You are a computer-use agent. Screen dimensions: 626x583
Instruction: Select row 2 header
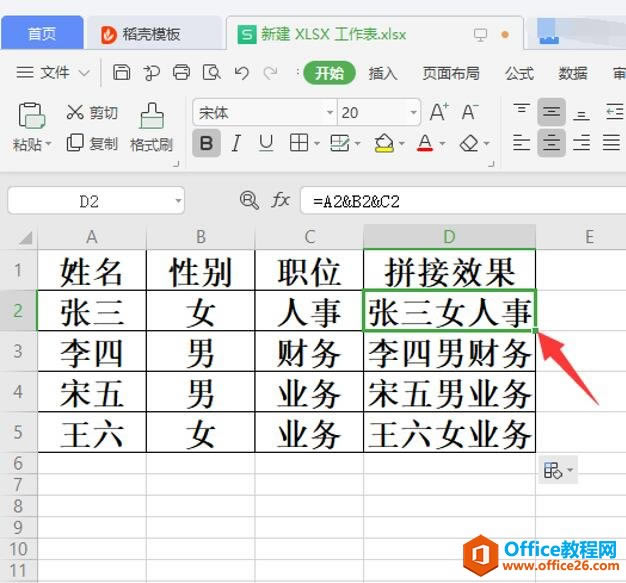pyautogui.click(x=18, y=311)
